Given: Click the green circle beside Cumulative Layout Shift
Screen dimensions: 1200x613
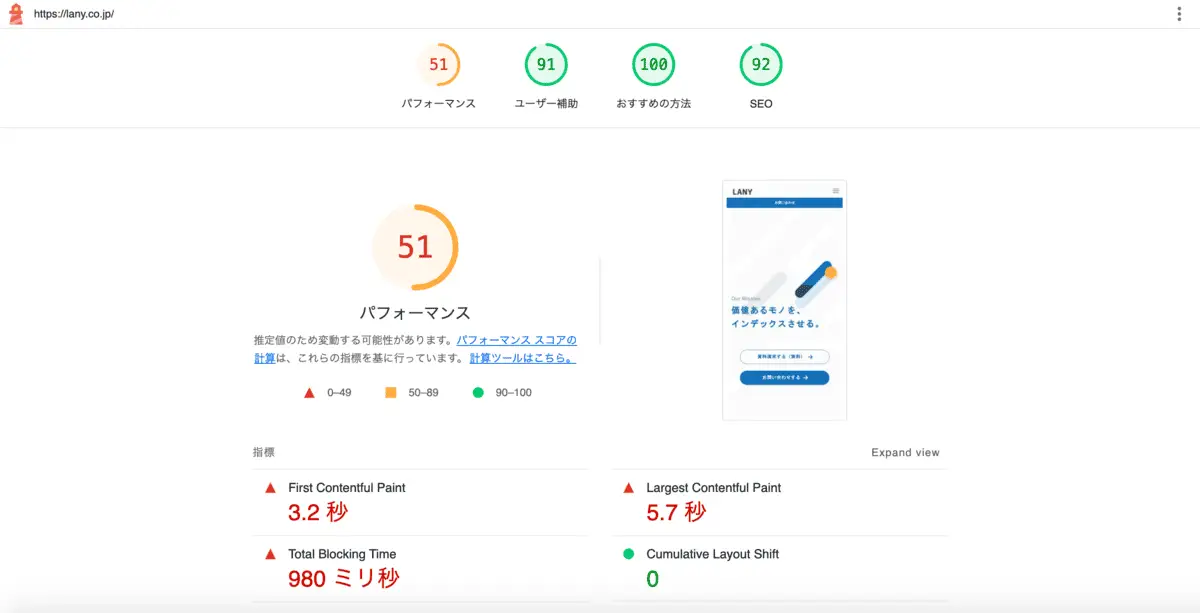Looking at the screenshot, I should 628,554.
